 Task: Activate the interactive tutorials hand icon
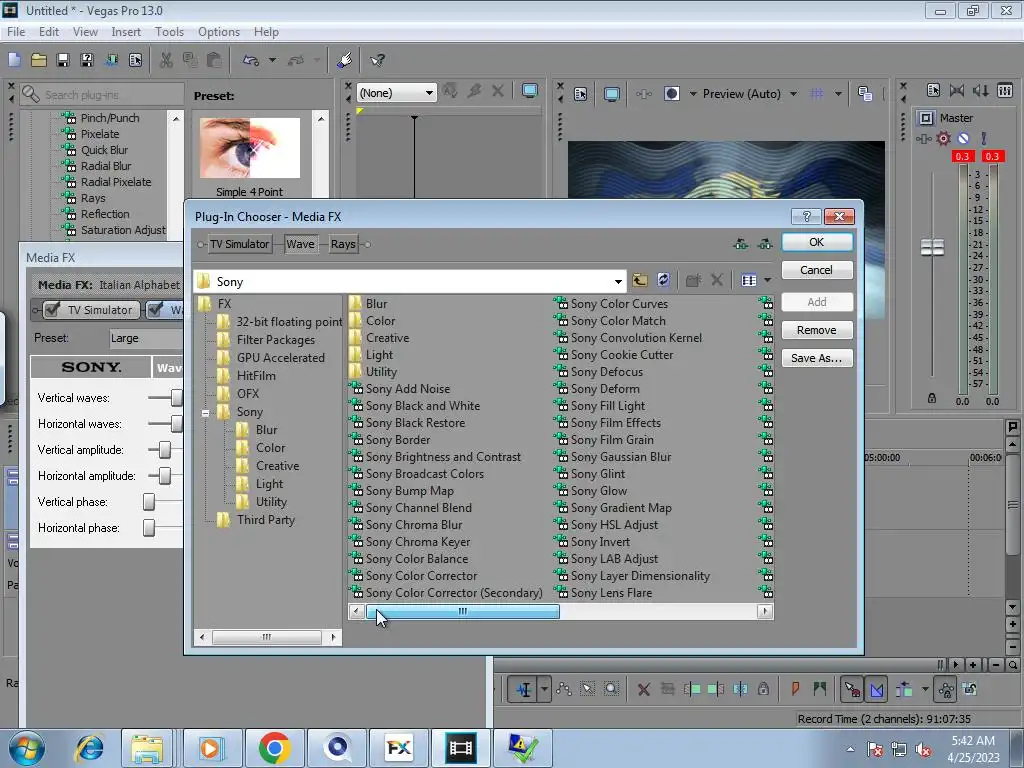coord(344,60)
